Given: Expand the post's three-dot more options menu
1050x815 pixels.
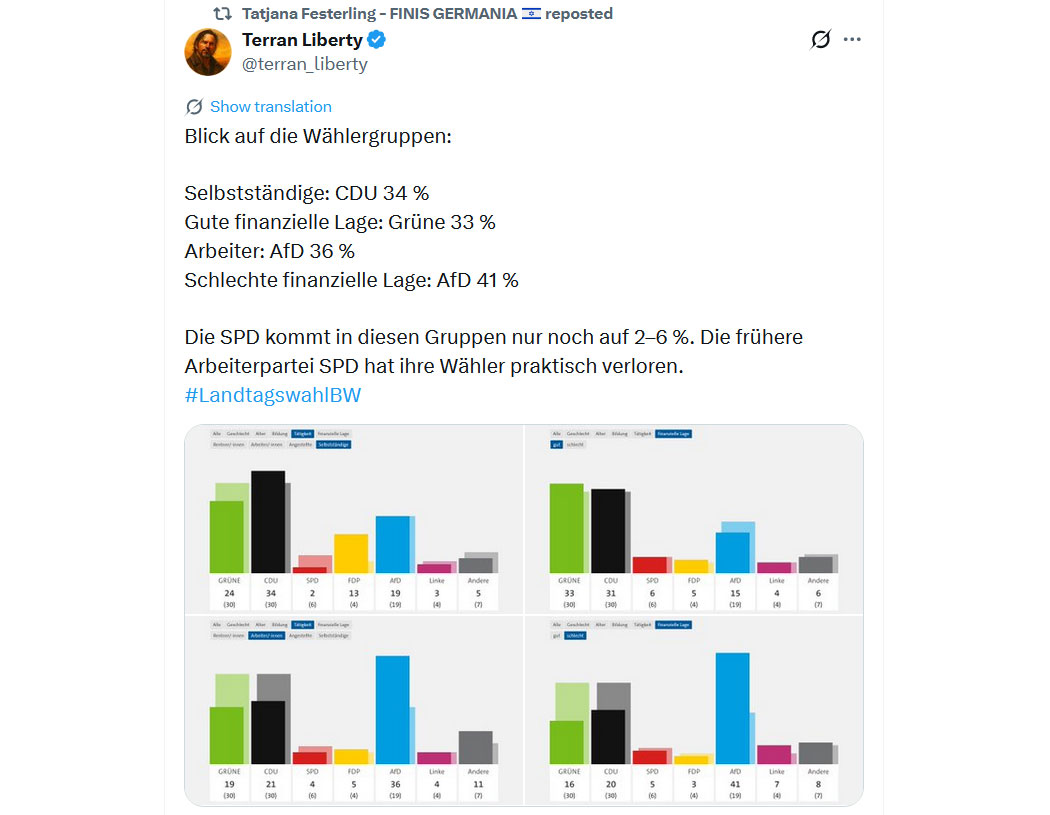Looking at the screenshot, I should click(852, 40).
